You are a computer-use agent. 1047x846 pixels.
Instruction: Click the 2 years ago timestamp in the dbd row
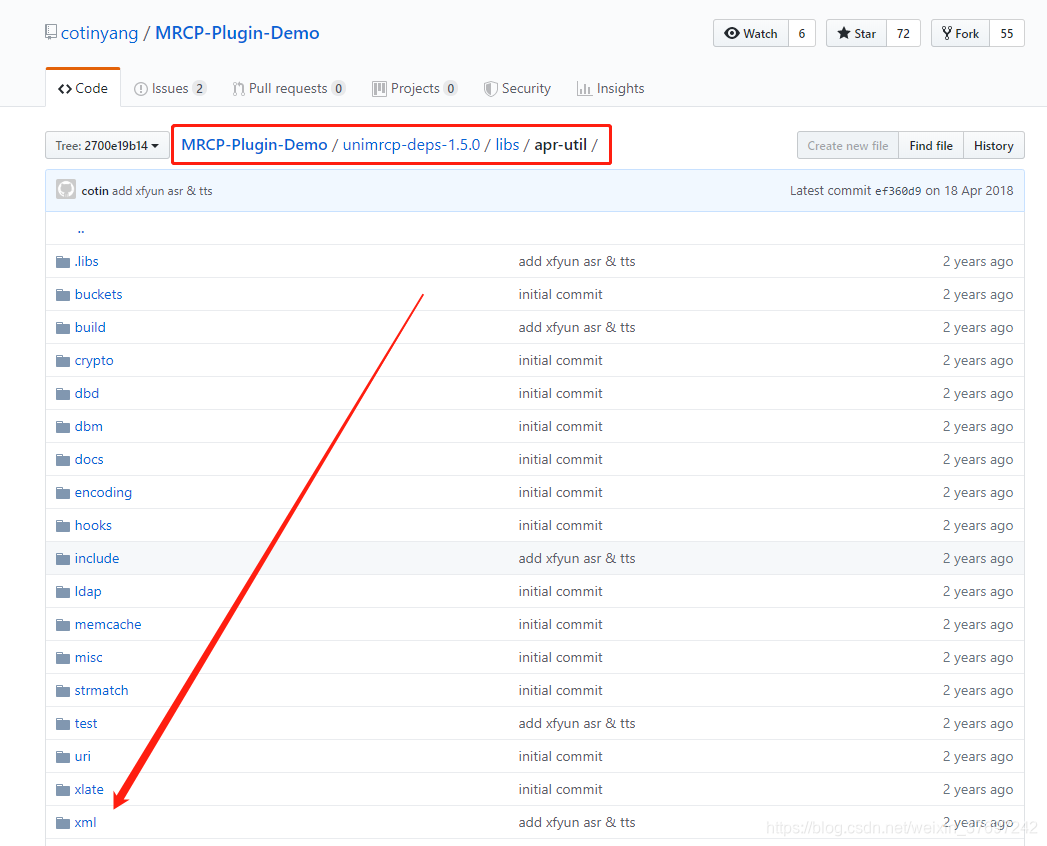point(978,393)
